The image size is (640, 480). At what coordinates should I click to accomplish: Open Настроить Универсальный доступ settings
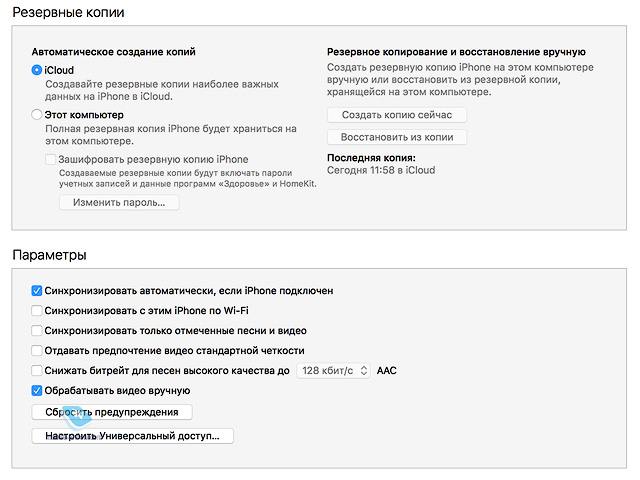pyautogui.click(x=133, y=436)
